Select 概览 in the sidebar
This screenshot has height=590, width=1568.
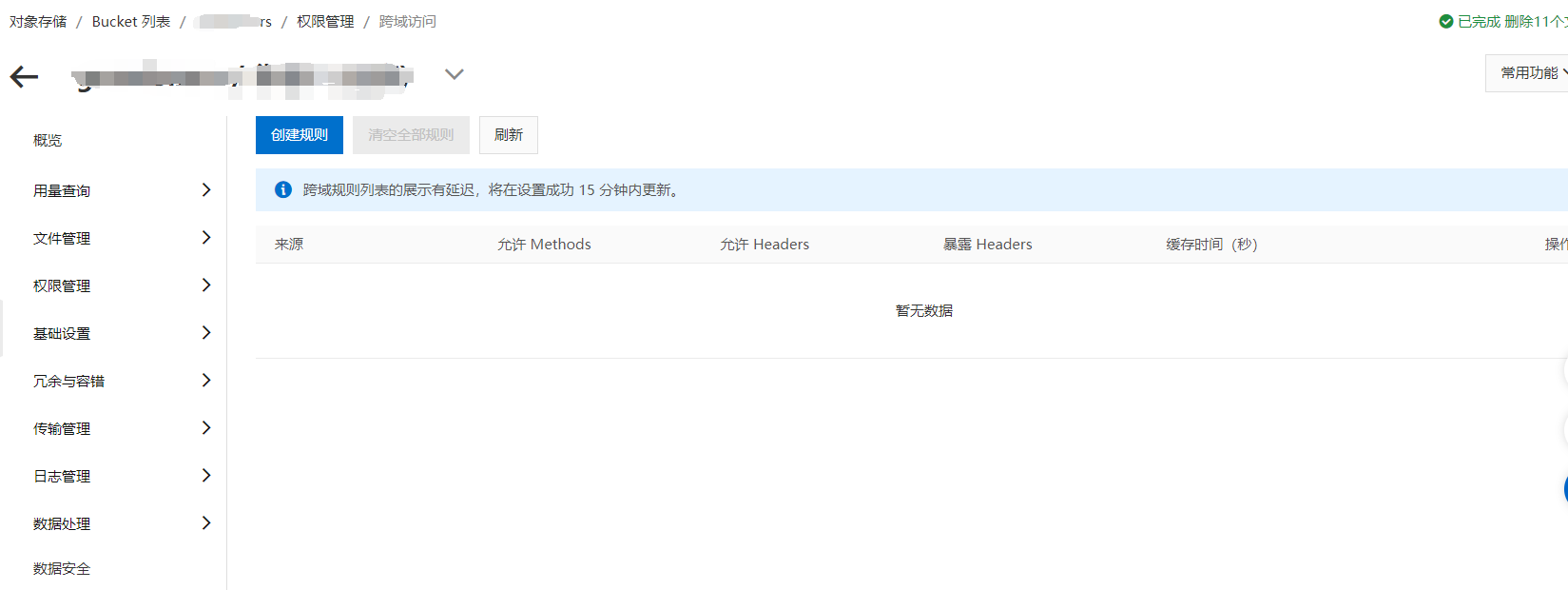click(48, 140)
